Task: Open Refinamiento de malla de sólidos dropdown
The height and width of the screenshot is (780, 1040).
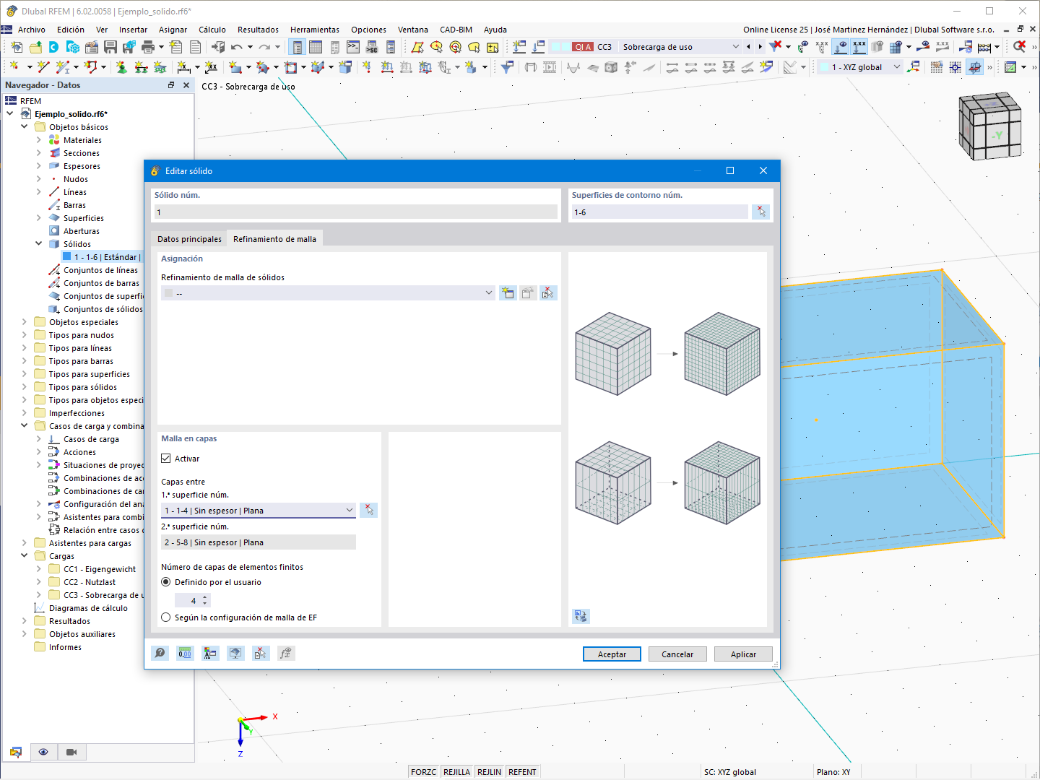Action: (328, 292)
